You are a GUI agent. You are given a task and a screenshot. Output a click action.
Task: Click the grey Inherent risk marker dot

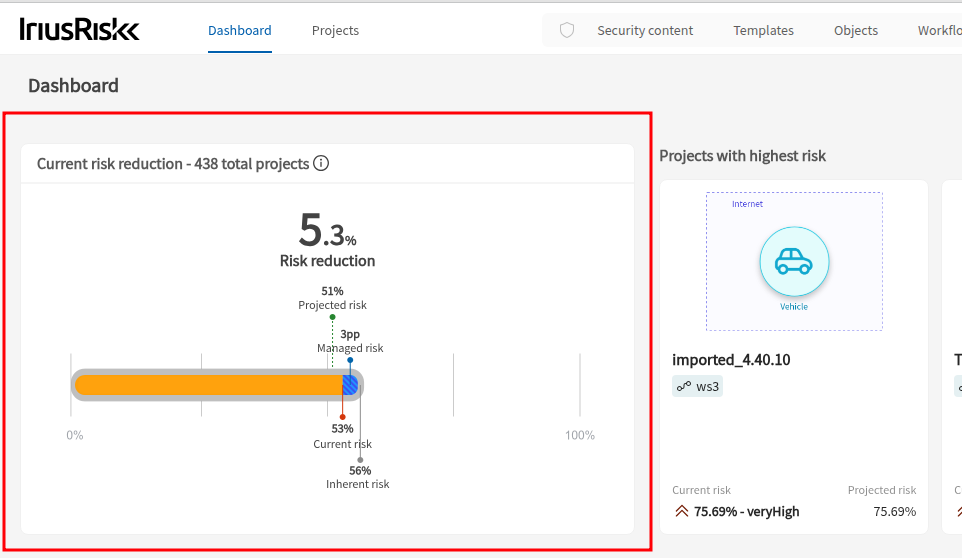click(360, 460)
